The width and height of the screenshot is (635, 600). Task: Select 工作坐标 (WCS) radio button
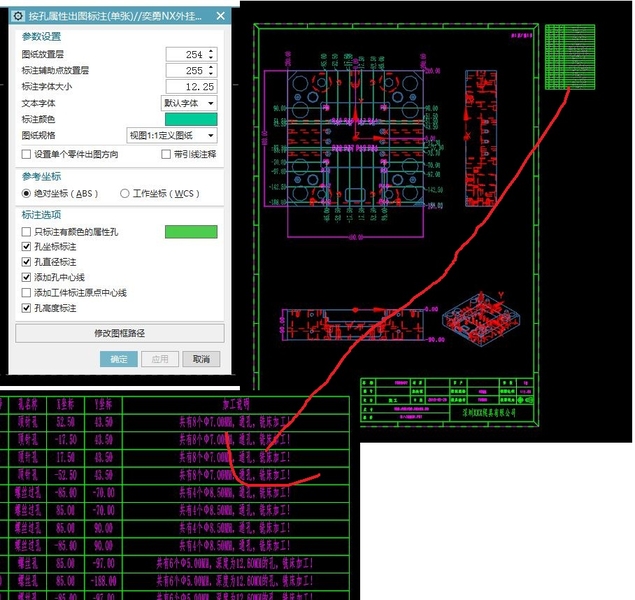125,194
